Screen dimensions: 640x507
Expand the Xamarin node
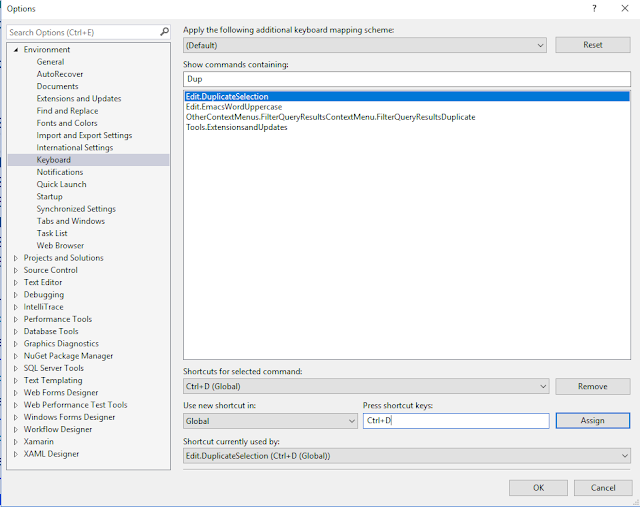pyautogui.click(x=16, y=442)
